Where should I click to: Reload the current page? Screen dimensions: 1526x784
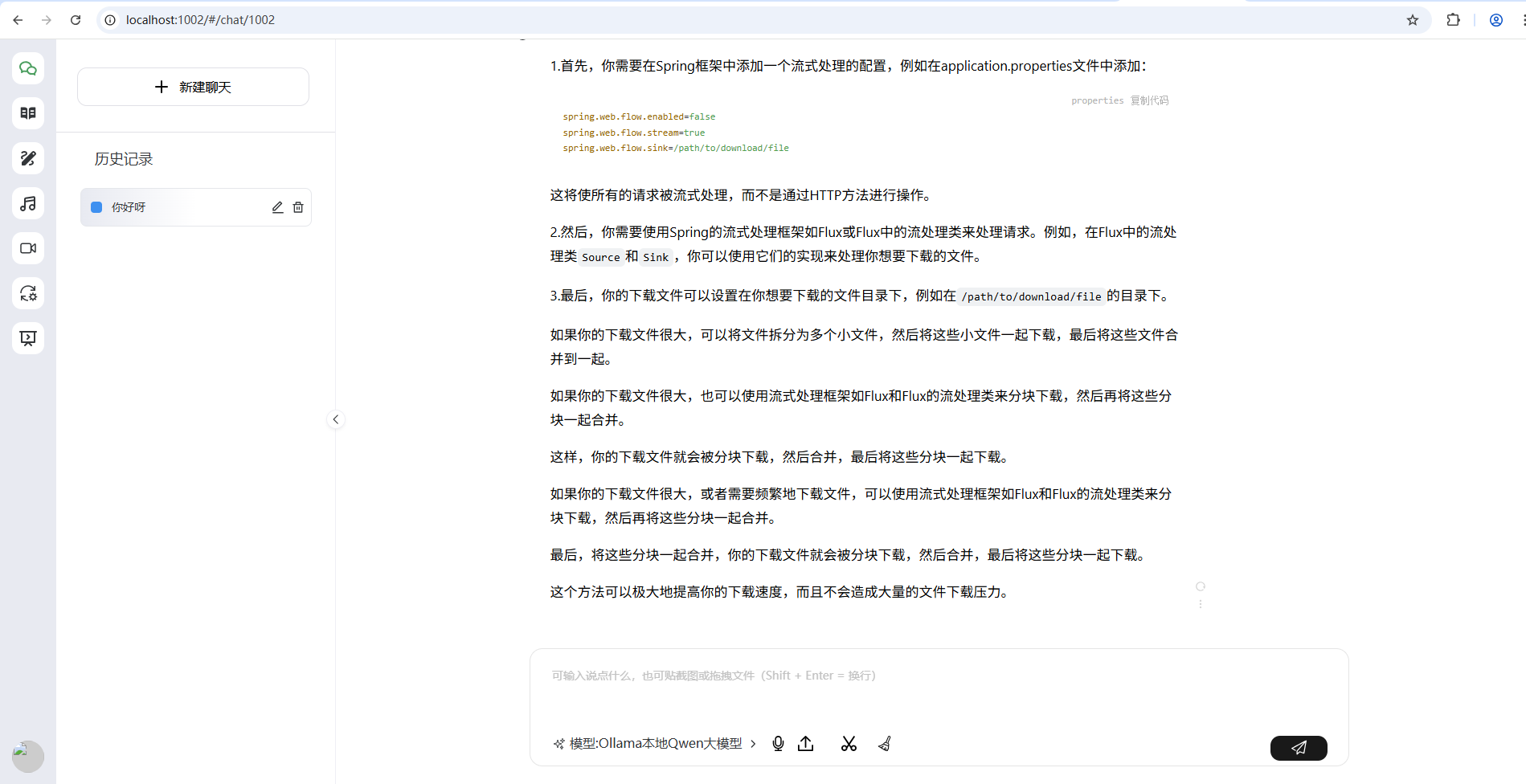tap(76, 20)
